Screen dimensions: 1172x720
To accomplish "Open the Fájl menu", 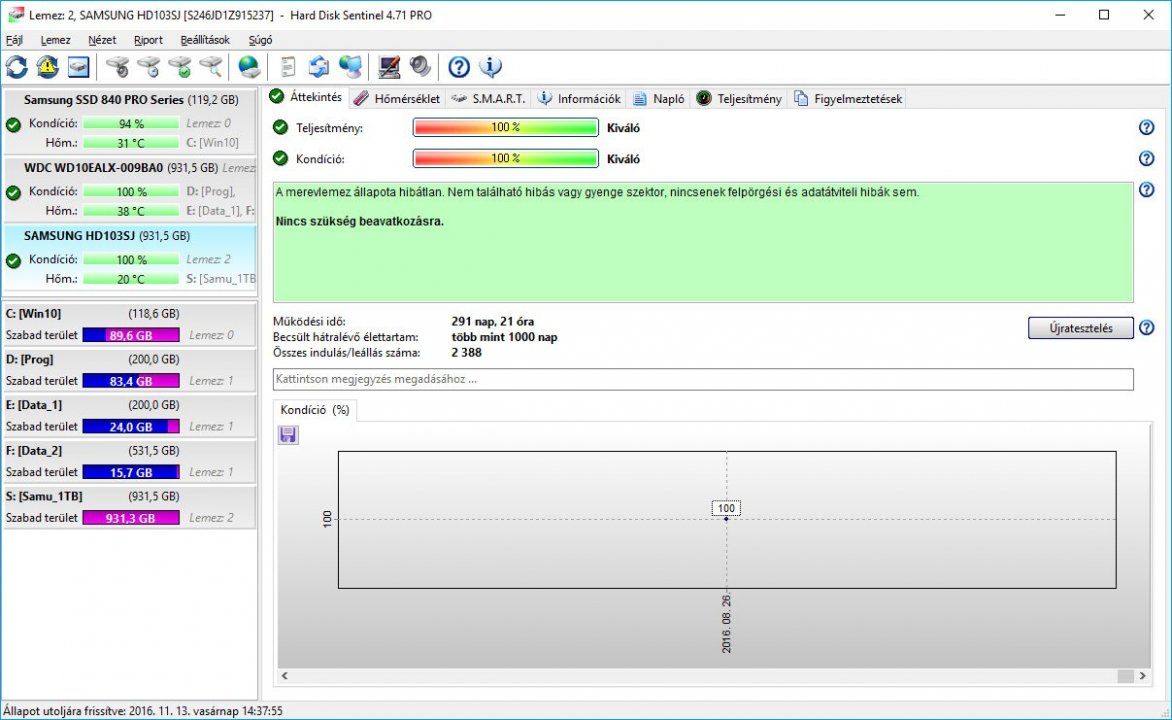I will [x=14, y=40].
